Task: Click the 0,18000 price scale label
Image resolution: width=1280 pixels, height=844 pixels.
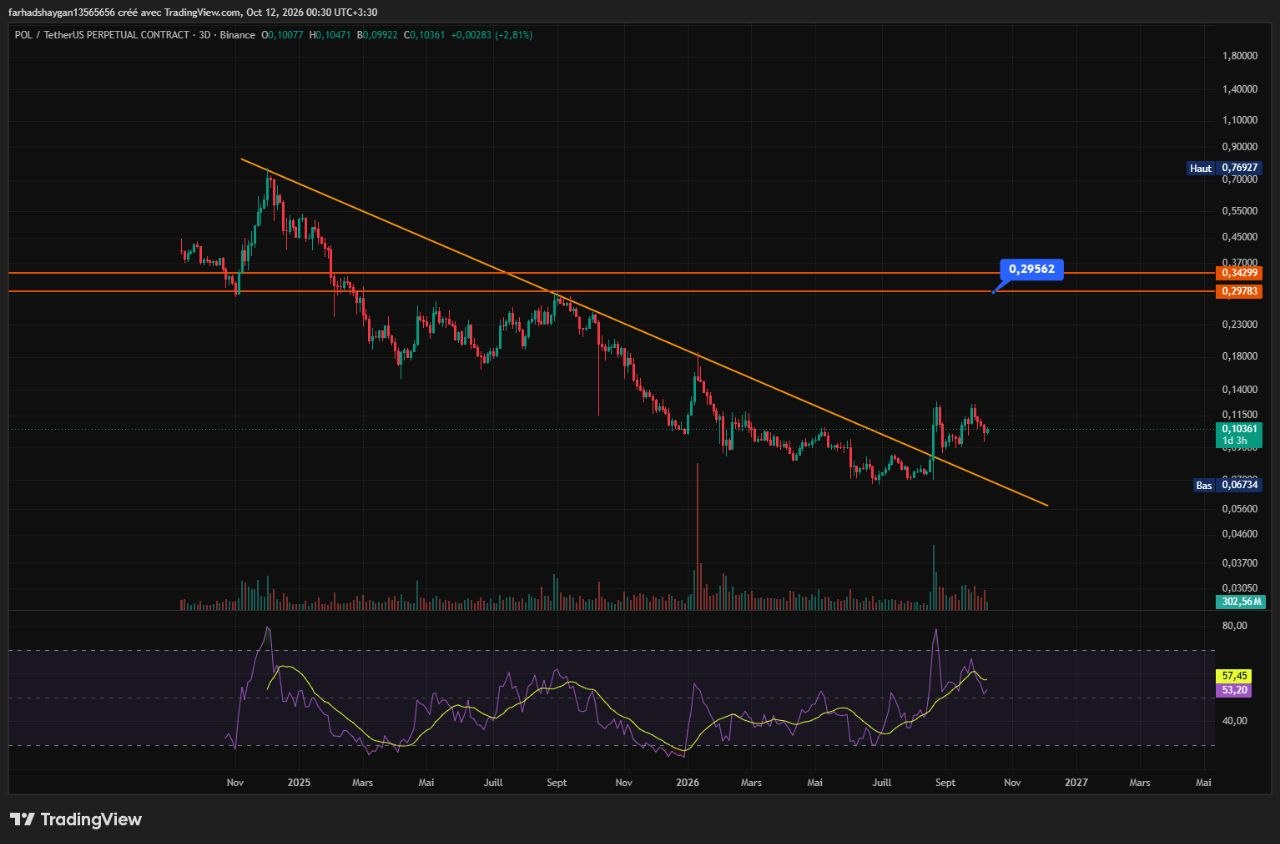Action: point(1240,356)
